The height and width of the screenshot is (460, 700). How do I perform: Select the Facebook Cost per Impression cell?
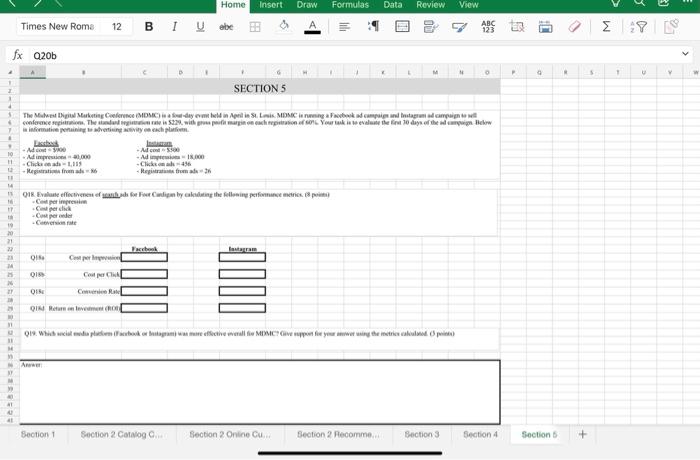pyautogui.click(x=144, y=257)
